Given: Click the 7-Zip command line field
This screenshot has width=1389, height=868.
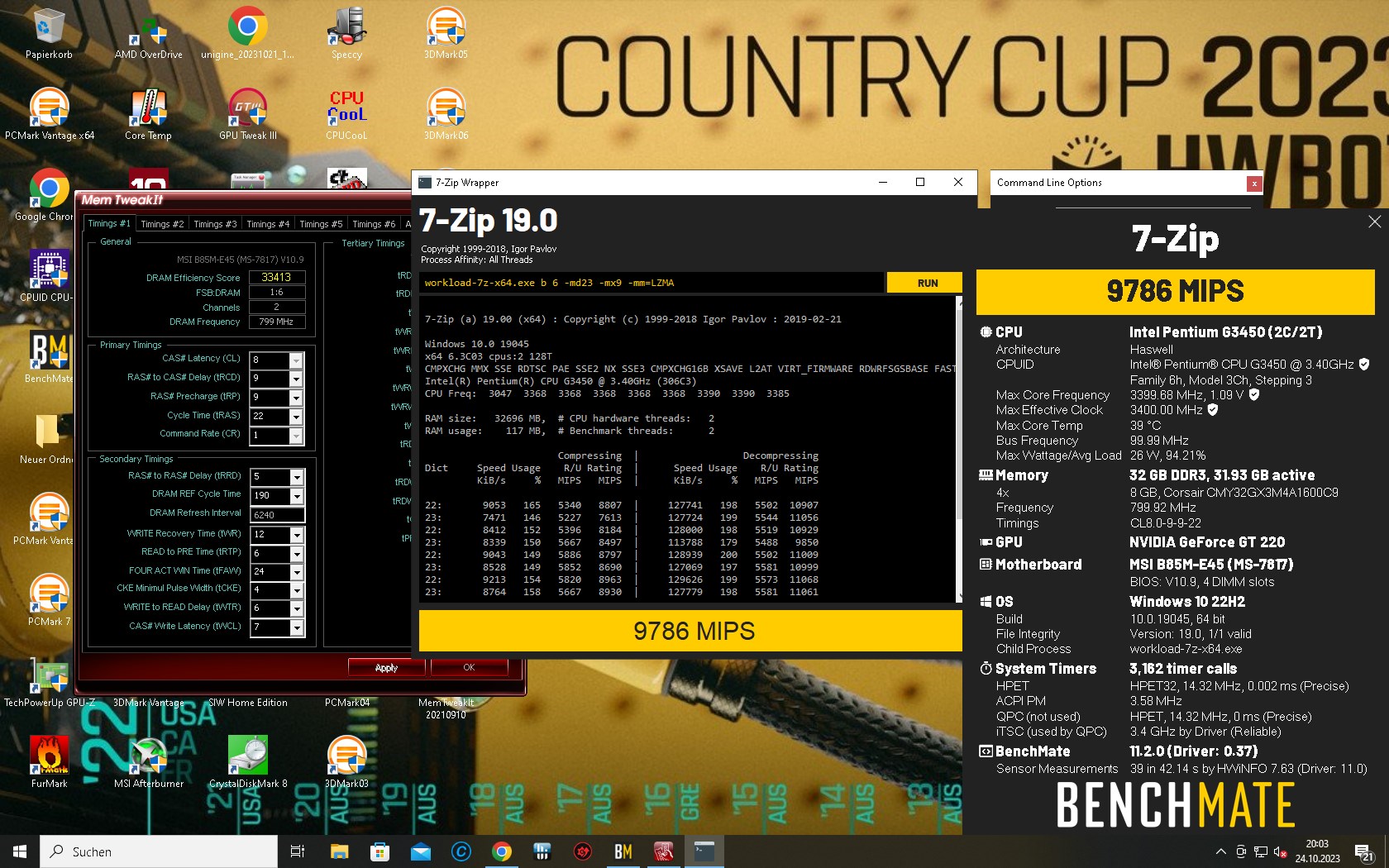Looking at the screenshot, I should 651,283.
